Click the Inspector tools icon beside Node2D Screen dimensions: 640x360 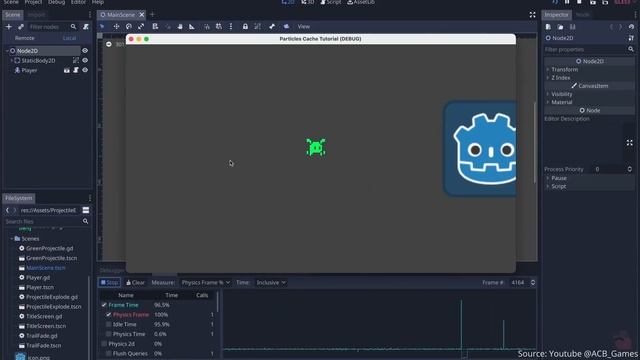631,38
